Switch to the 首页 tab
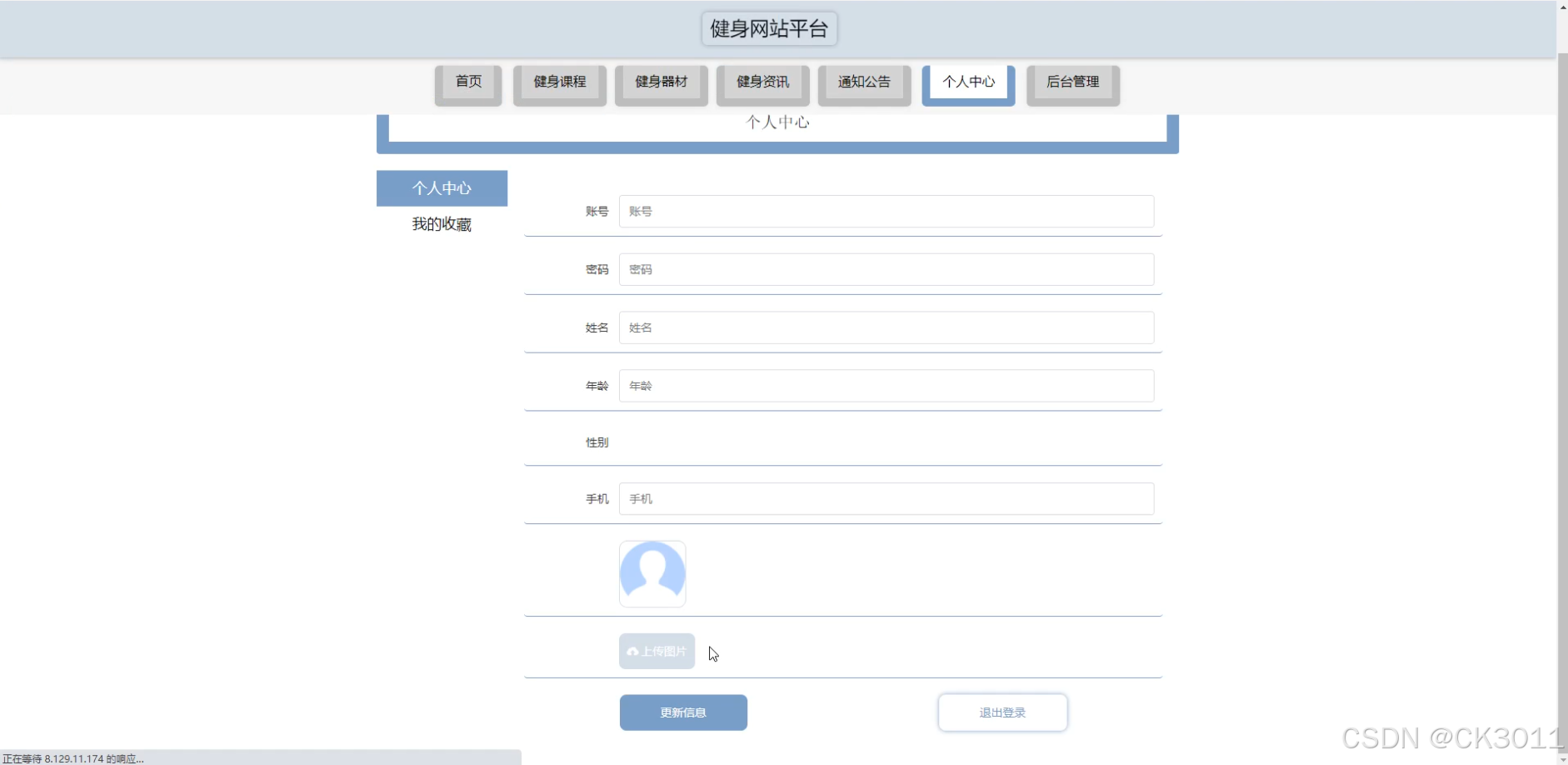Viewport: 1568px width, 765px height. pos(467,82)
